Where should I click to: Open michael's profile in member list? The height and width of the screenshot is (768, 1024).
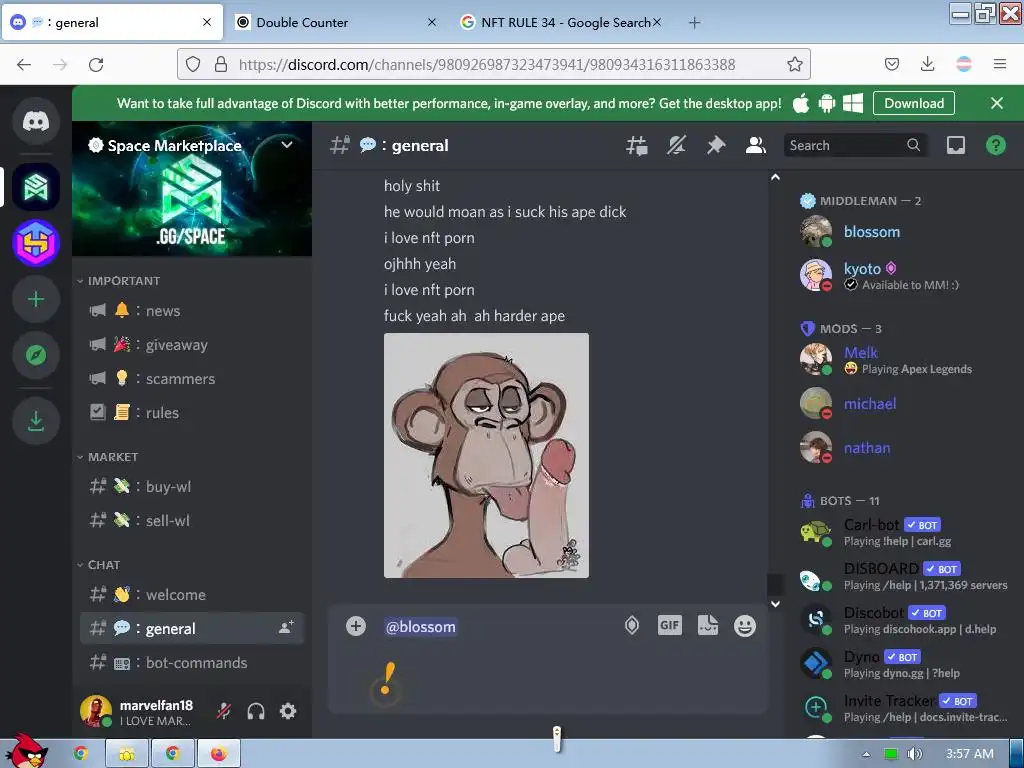pyautogui.click(x=904, y=404)
